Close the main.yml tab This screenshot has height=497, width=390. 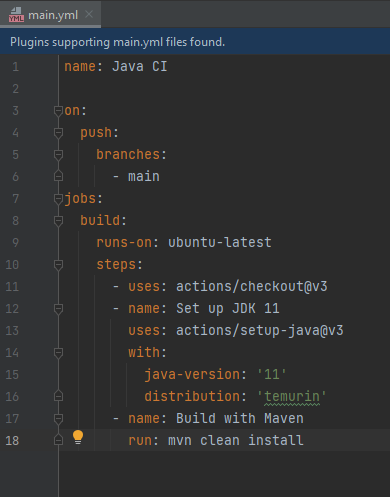[89, 14]
